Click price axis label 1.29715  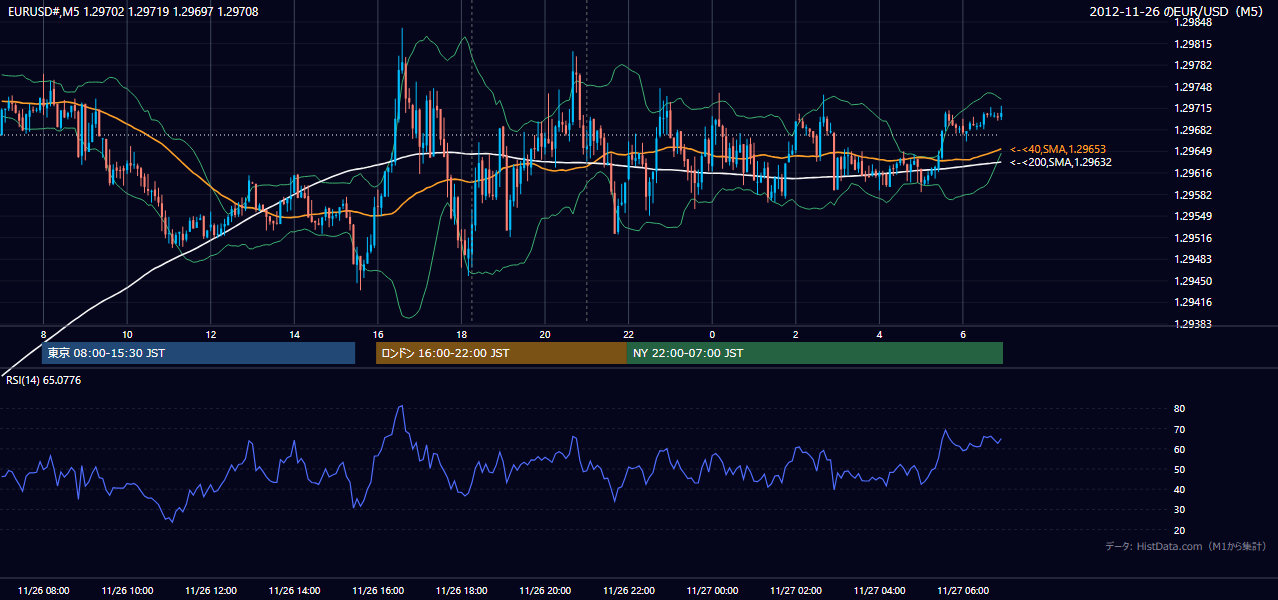(x=1192, y=109)
